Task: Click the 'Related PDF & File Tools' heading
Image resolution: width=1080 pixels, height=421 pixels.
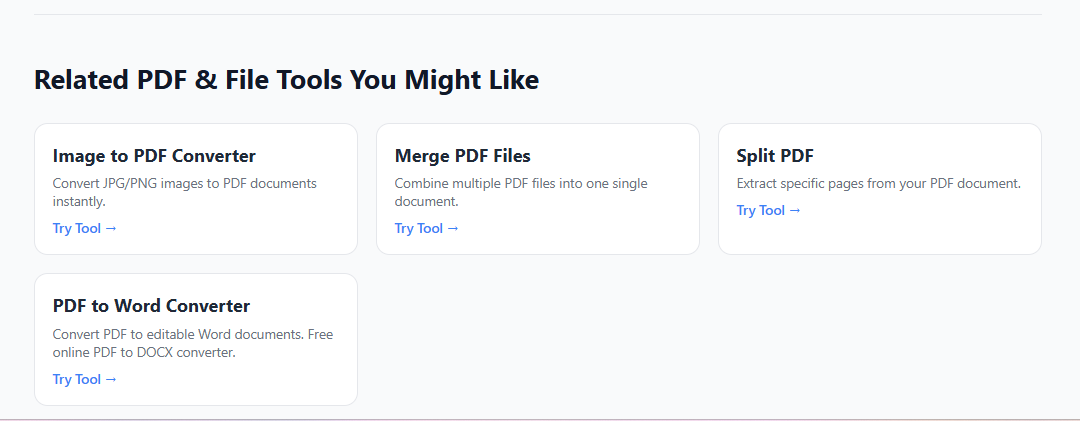Action: click(x=286, y=80)
